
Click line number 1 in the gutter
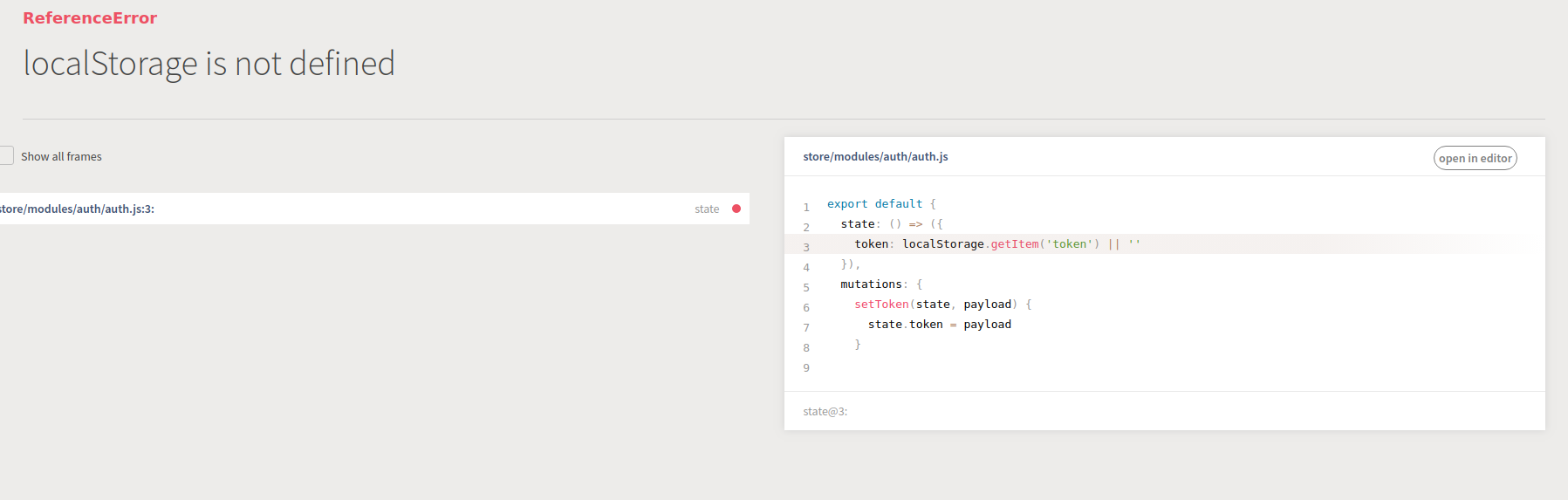806,208
